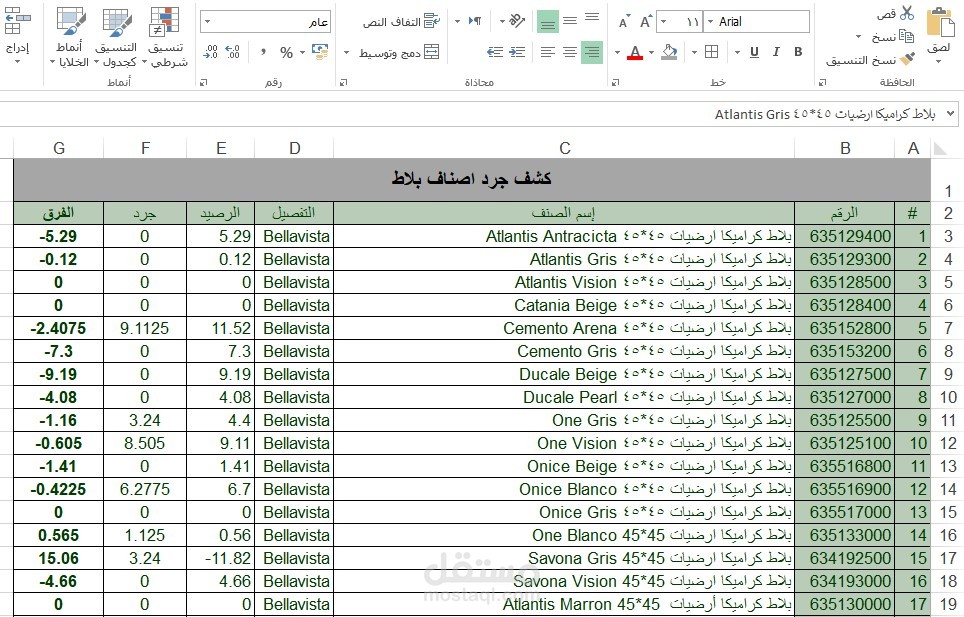Open Merge and Center dropdown arrow
This screenshot has width=964, height=617.
pos(346,52)
